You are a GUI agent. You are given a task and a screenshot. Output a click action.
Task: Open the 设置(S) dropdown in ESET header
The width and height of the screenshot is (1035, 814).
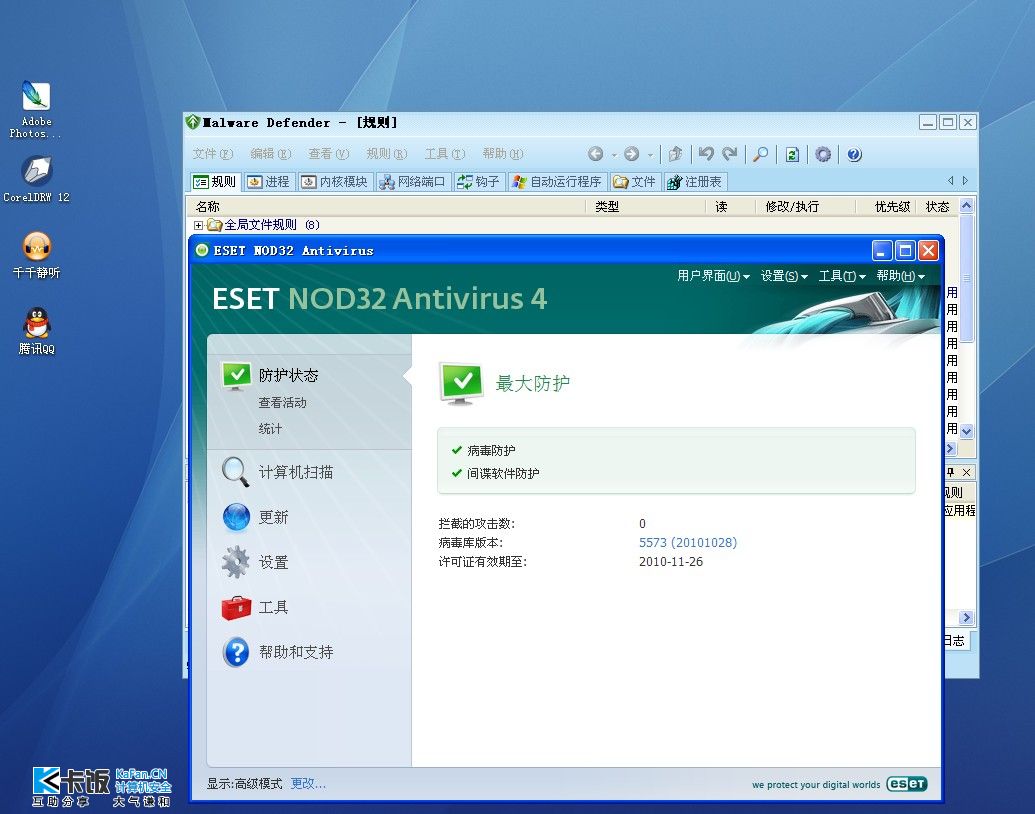(x=784, y=276)
